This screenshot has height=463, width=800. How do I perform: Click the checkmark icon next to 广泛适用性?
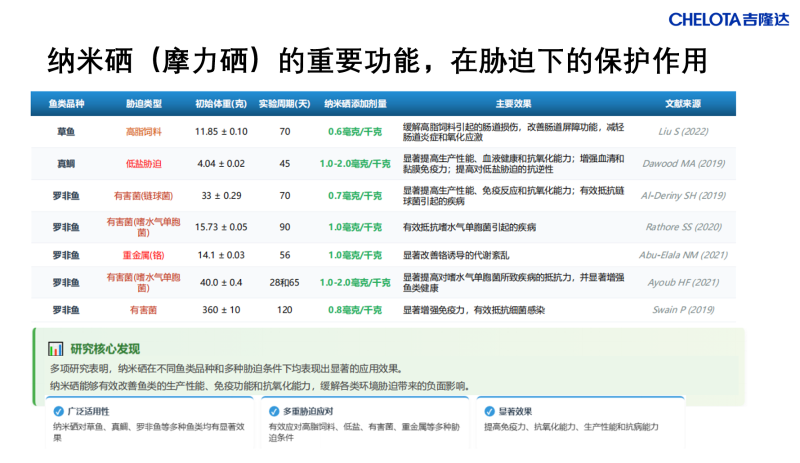[57, 411]
